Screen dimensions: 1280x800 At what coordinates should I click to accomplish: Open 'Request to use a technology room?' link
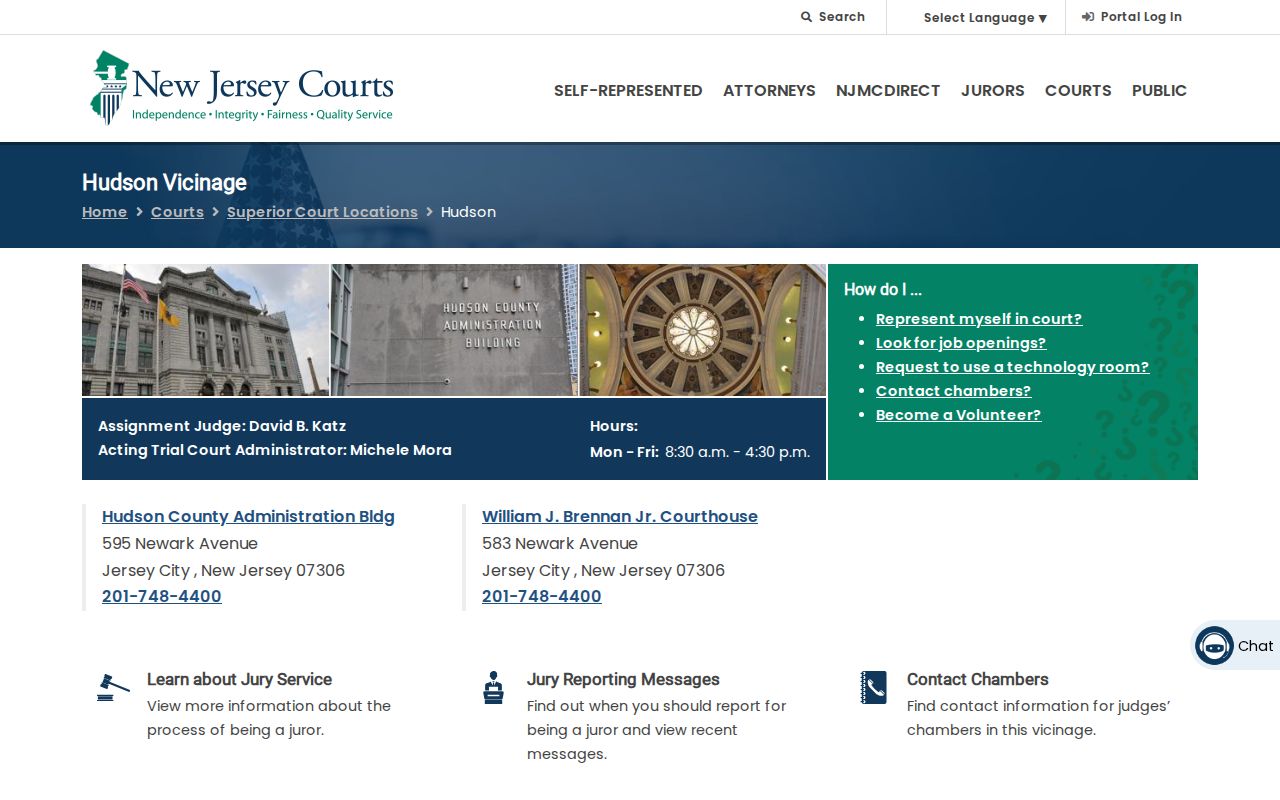coord(1013,367)
